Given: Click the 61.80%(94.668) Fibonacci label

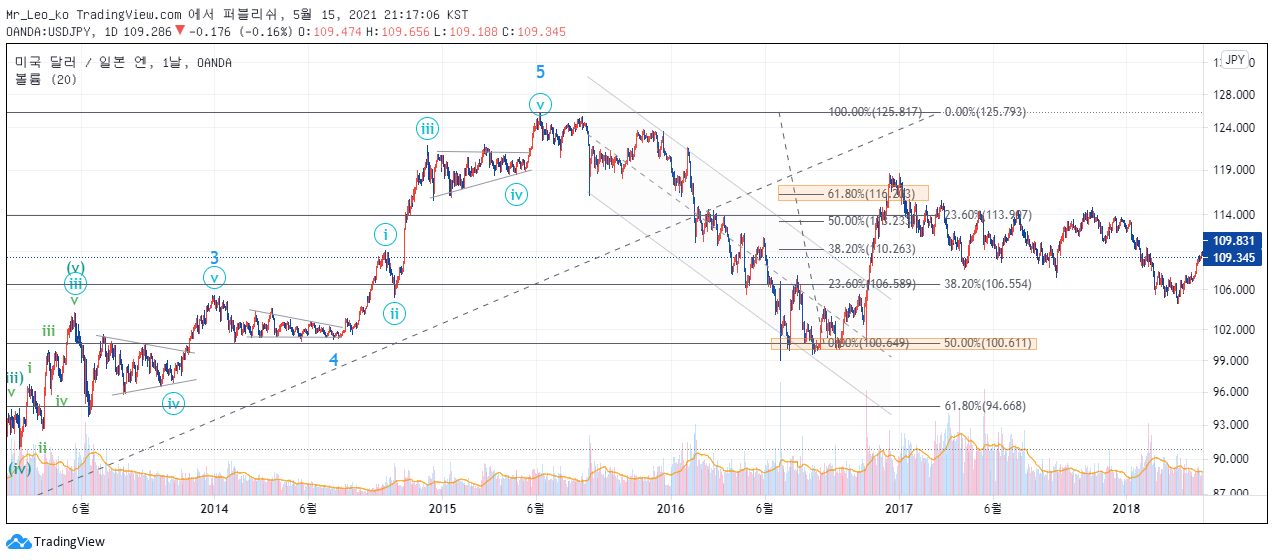Looking at the screenshot, I should (987, 406).
